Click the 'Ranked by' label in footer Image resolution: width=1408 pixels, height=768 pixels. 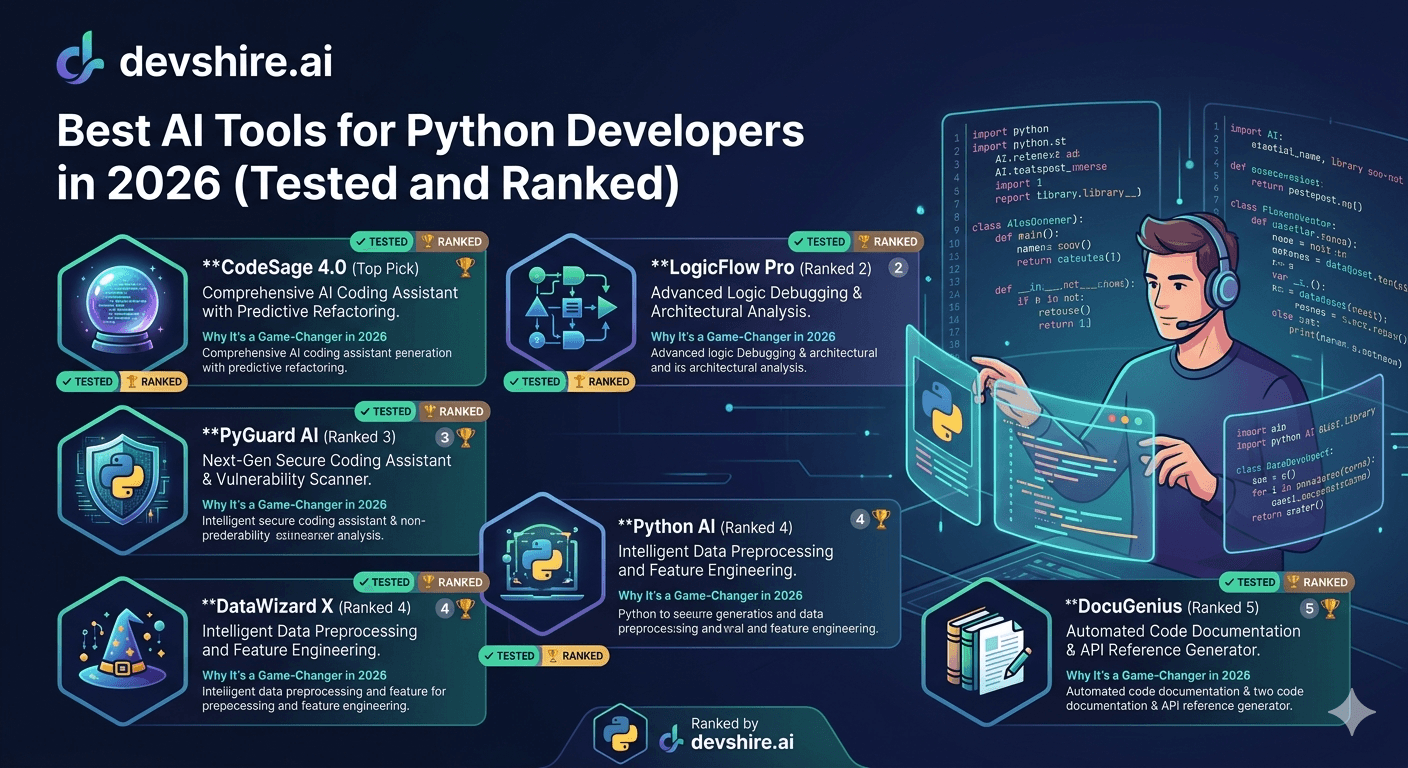click(x=725, y=724)
